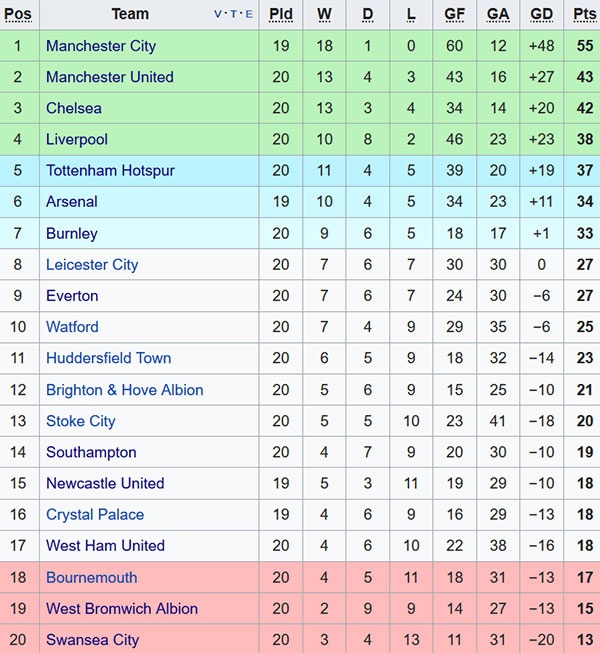The image size is (600, 653).
Task: Click the Swansea City team link
Action: coord(92,640)
